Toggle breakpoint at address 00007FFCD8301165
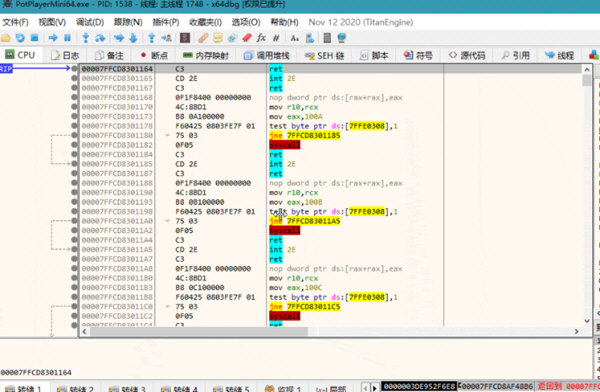Screen dimensions: 600x392 pyautogui.click(x=74, y=78)
